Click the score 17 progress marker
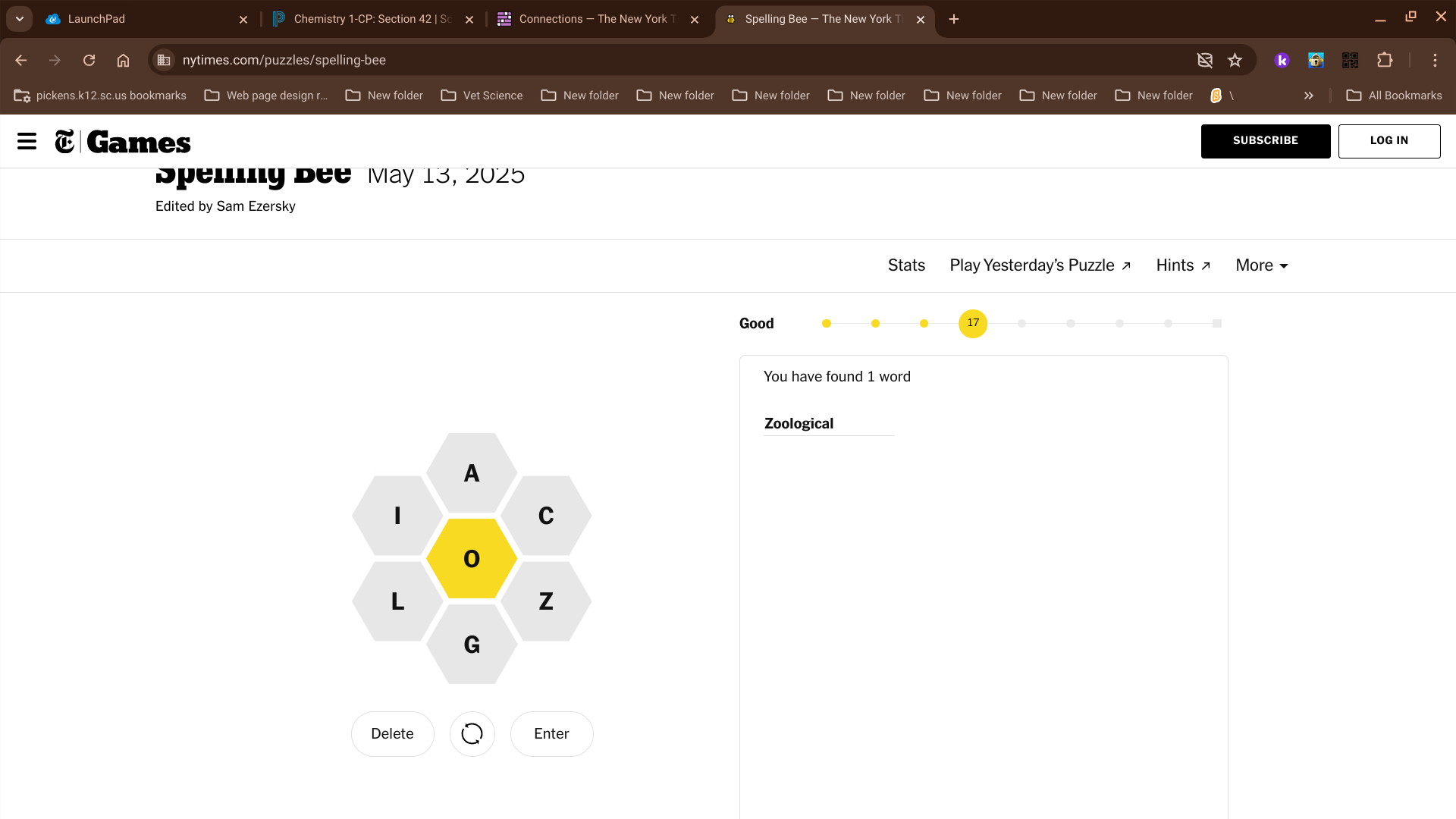This screenshot has height=819, width=1456. click(973, 323)
